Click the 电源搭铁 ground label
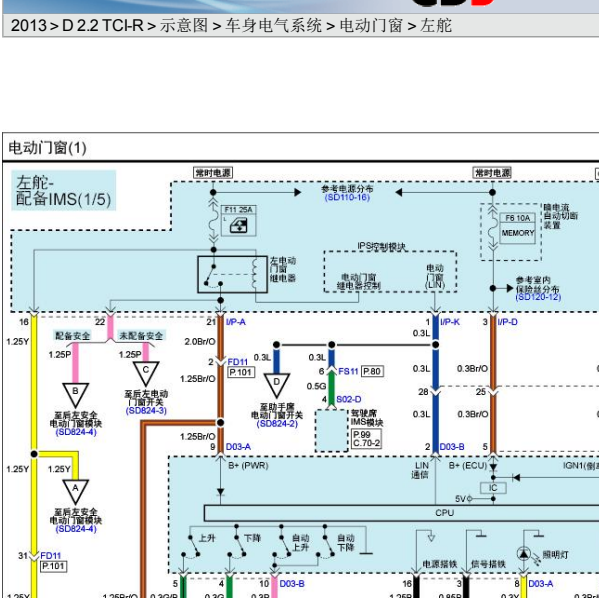Screen dimensions: 599x598 pos(440,564)
